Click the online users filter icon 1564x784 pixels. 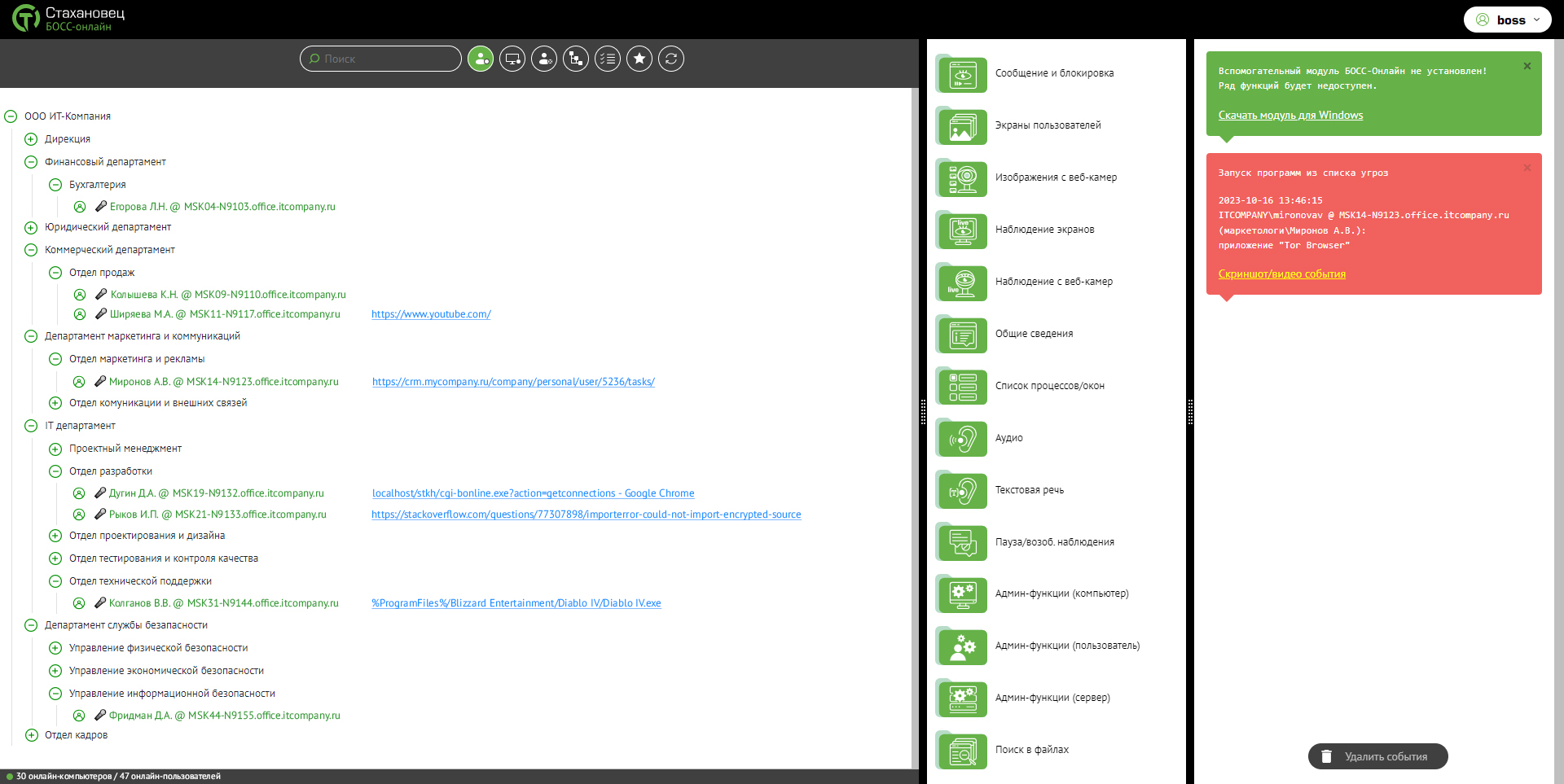[481, 59]
